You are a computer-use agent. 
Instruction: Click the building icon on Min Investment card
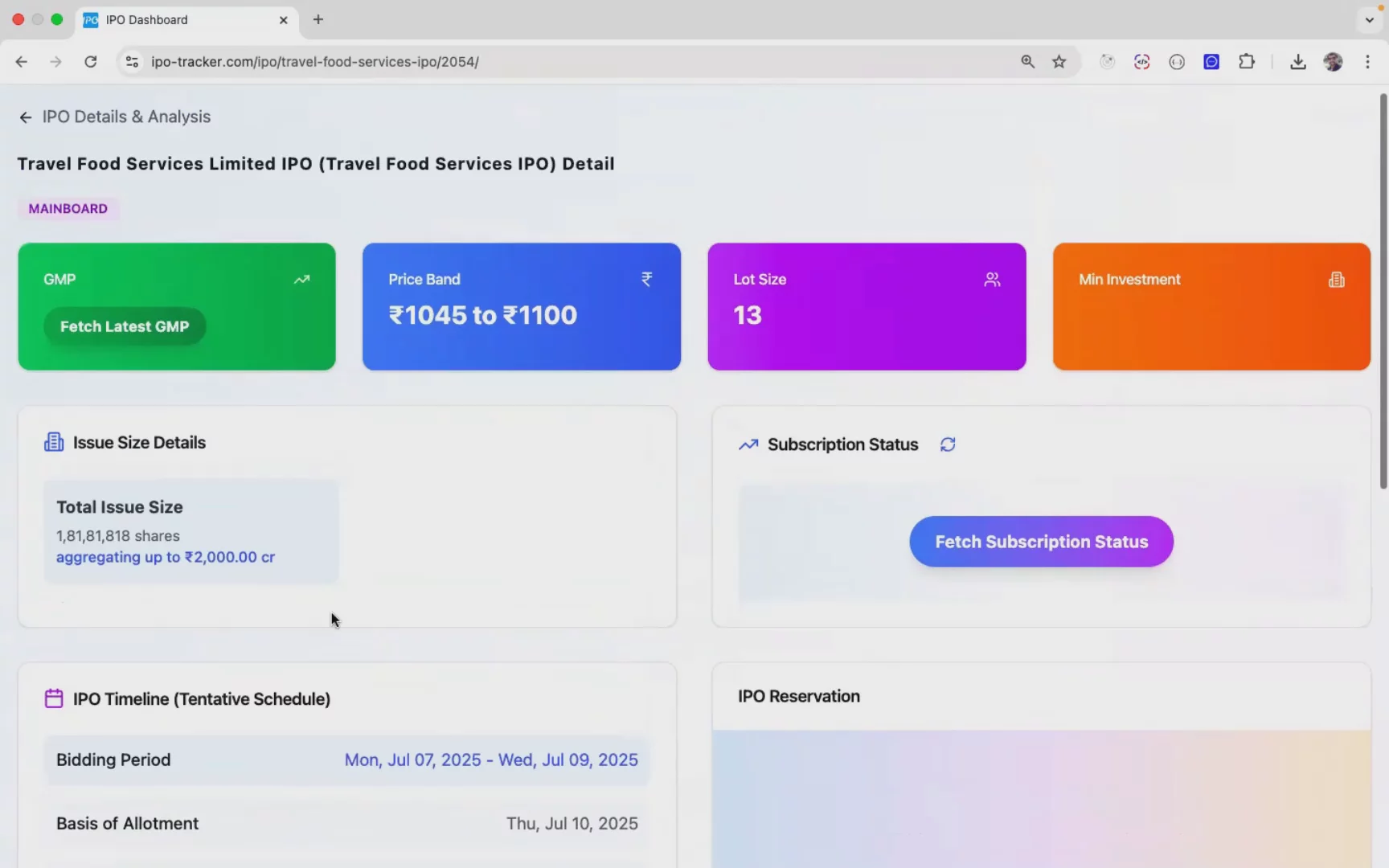click(1337, 280)
